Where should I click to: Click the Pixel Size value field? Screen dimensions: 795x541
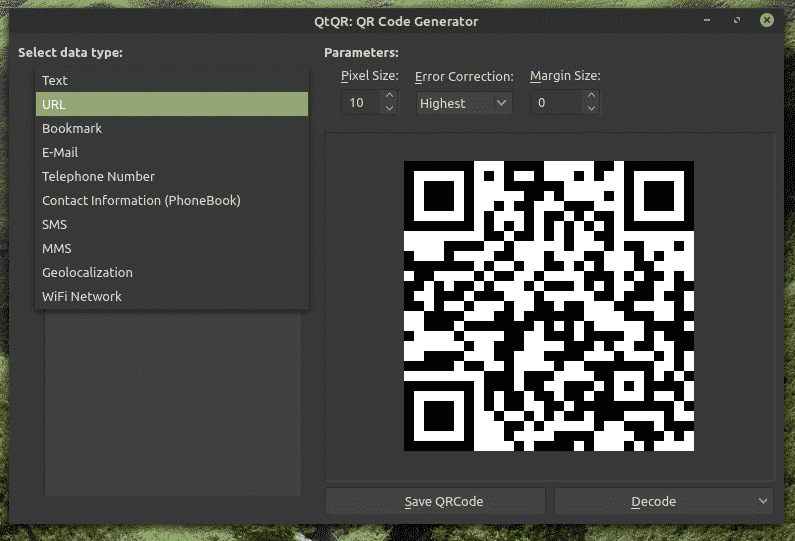(x=359, y=103)
